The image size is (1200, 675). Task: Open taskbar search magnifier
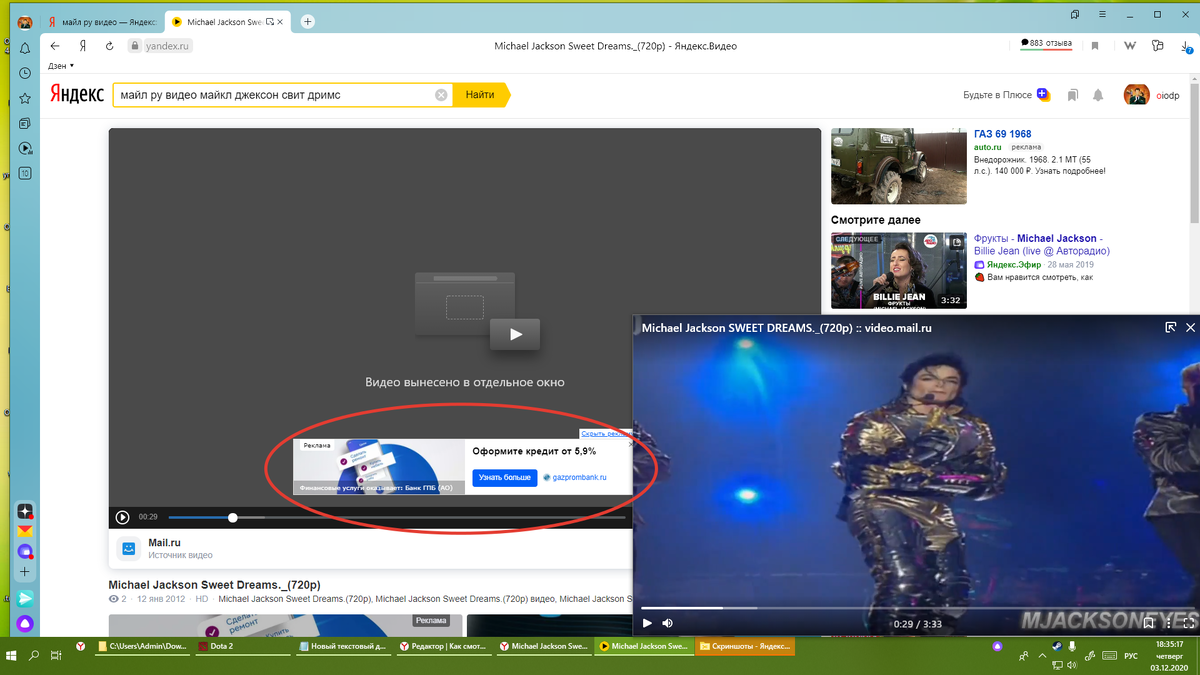coord(34,656)
